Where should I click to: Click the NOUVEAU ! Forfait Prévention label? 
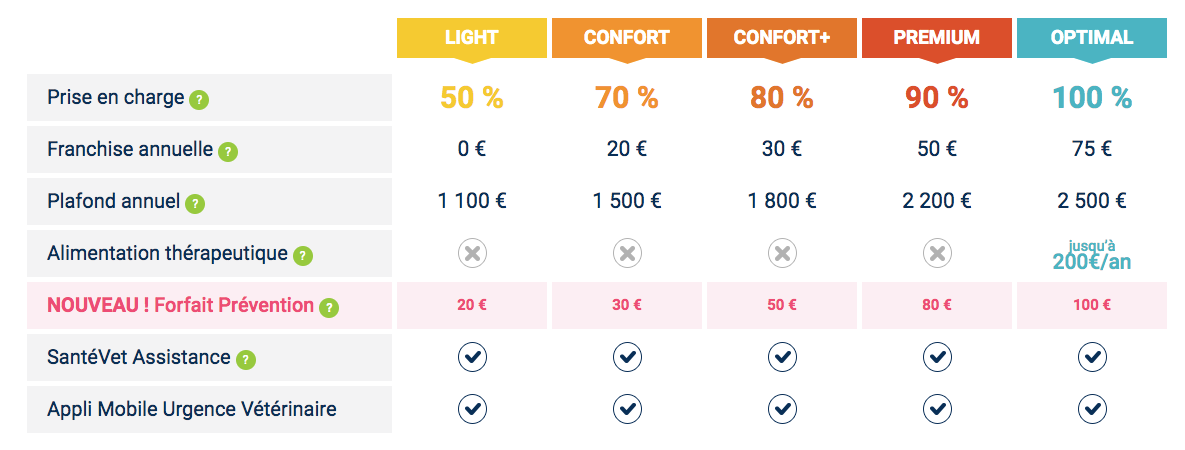click(181, 306)
